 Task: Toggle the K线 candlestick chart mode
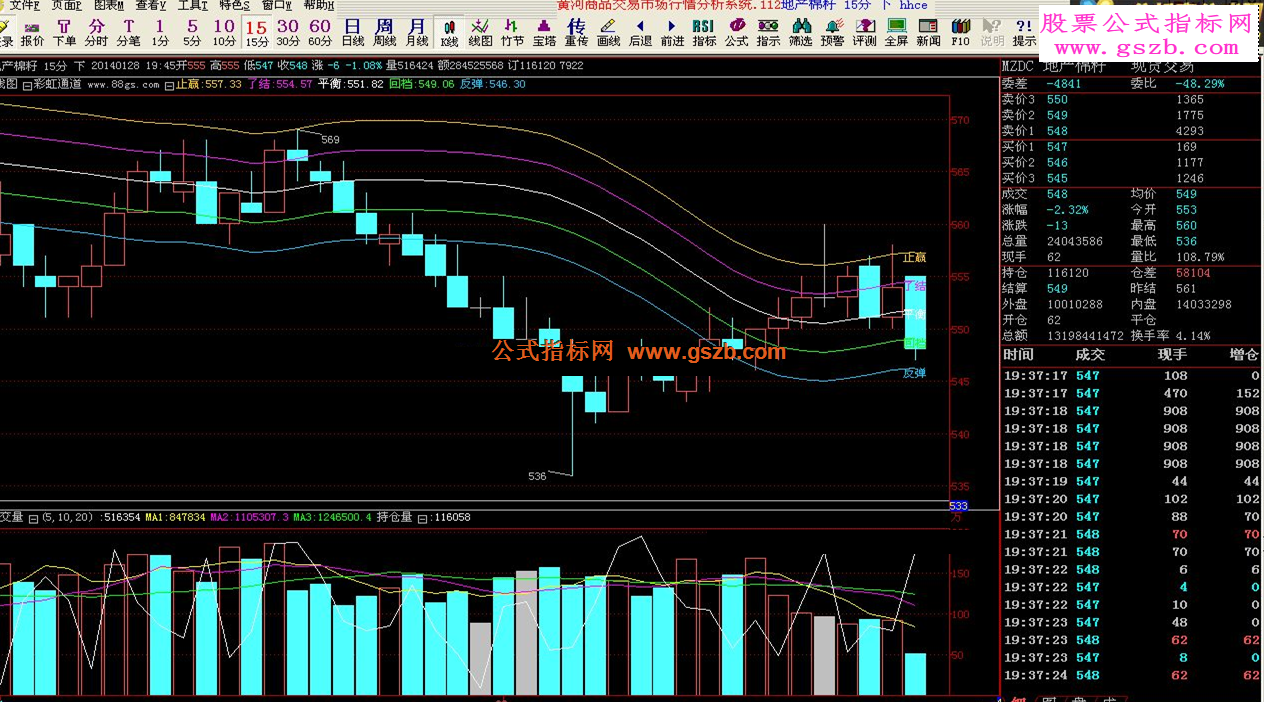pos(449,31)
